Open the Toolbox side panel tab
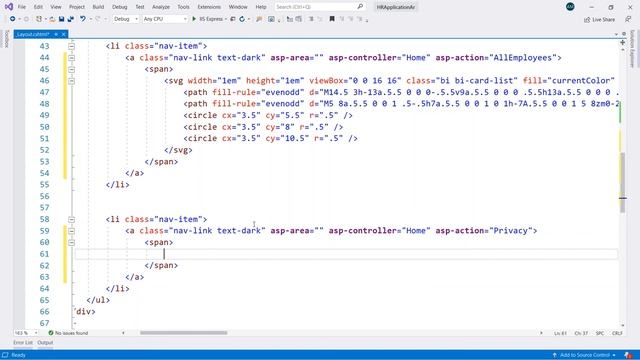 click(x=6, y=39)
